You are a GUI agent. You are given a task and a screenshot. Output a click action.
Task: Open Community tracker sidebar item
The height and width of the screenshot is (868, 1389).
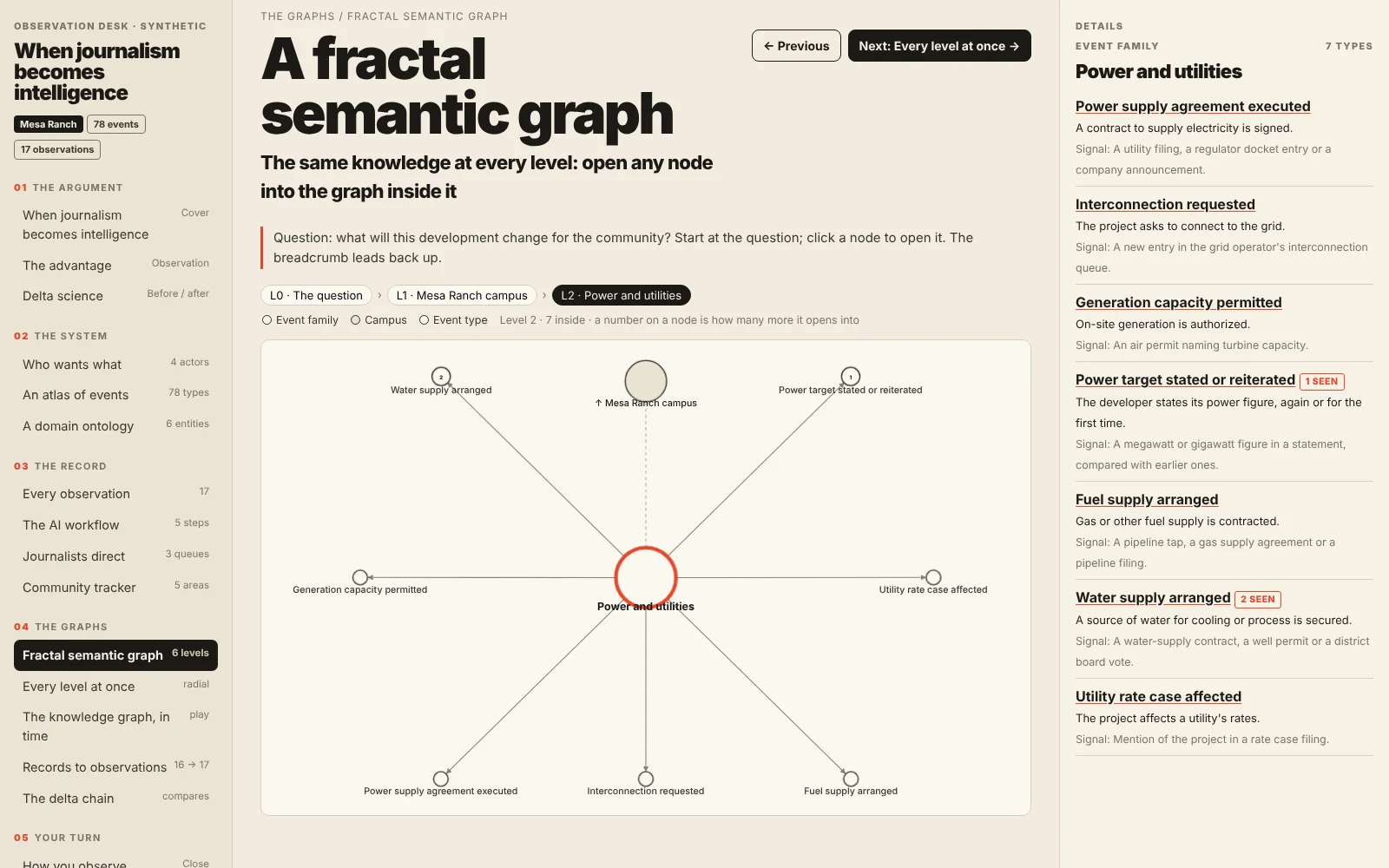point(115,588)
